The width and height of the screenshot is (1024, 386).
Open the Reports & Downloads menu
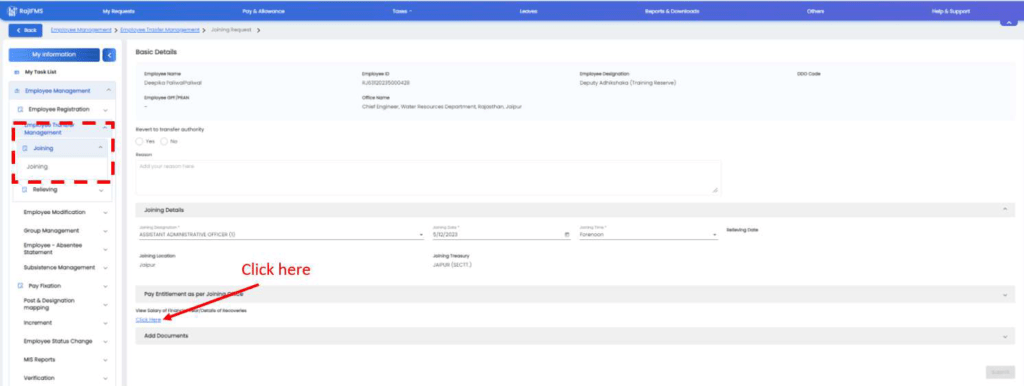(672, 11)
